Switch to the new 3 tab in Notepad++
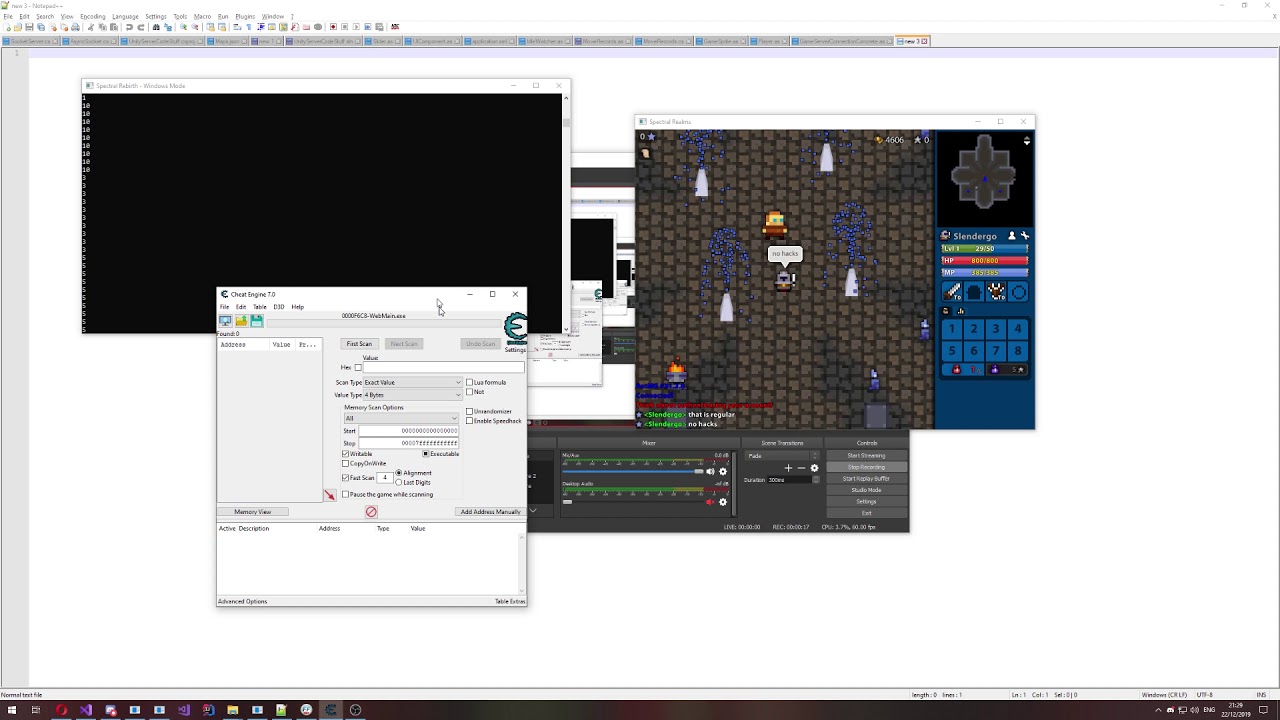The height and width of the screenshot is (720, 1280). (x=913, y=41)
